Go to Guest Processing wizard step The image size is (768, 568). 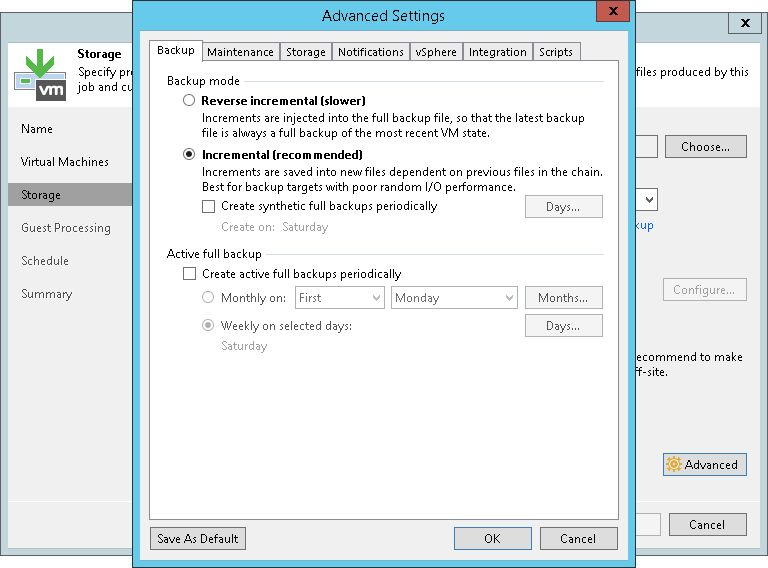click(66, 228)
